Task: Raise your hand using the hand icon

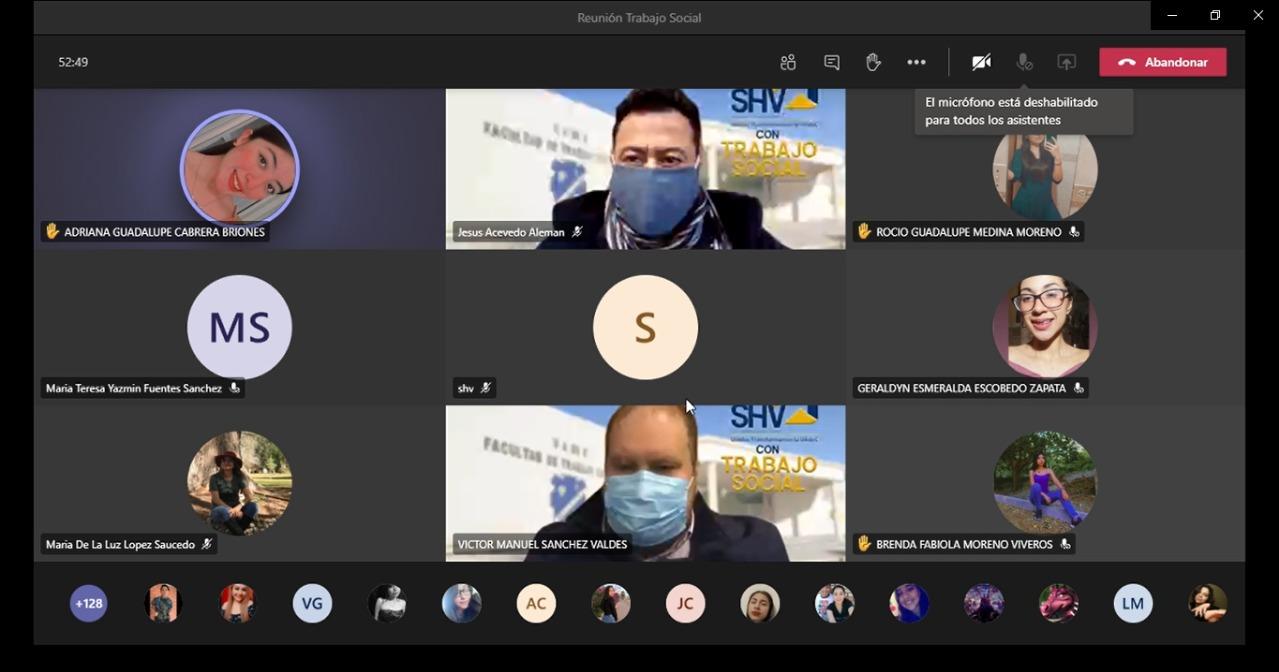Action: pyautogui.click(x=873, y=62)
